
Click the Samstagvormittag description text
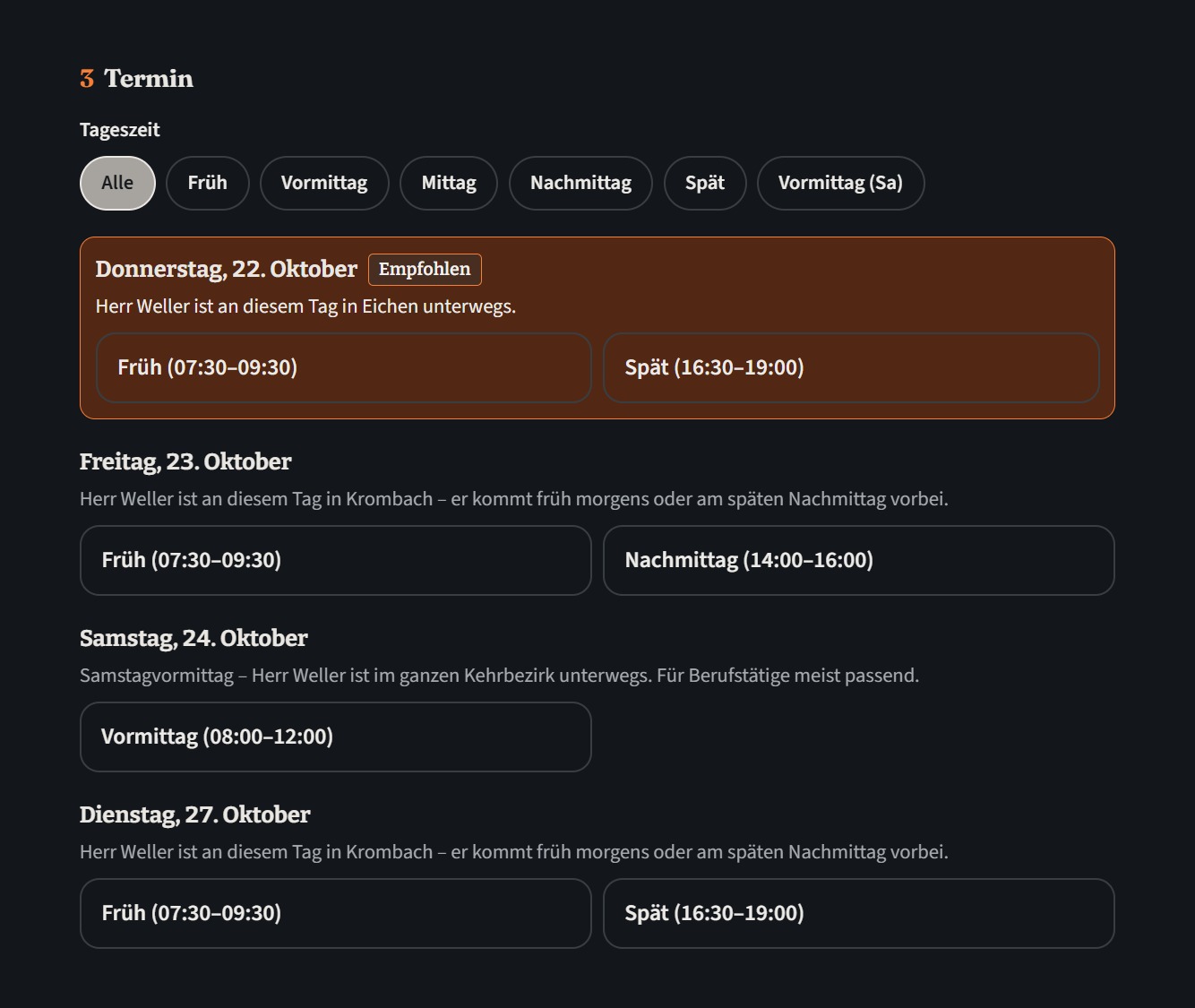[x=499, y=676]
